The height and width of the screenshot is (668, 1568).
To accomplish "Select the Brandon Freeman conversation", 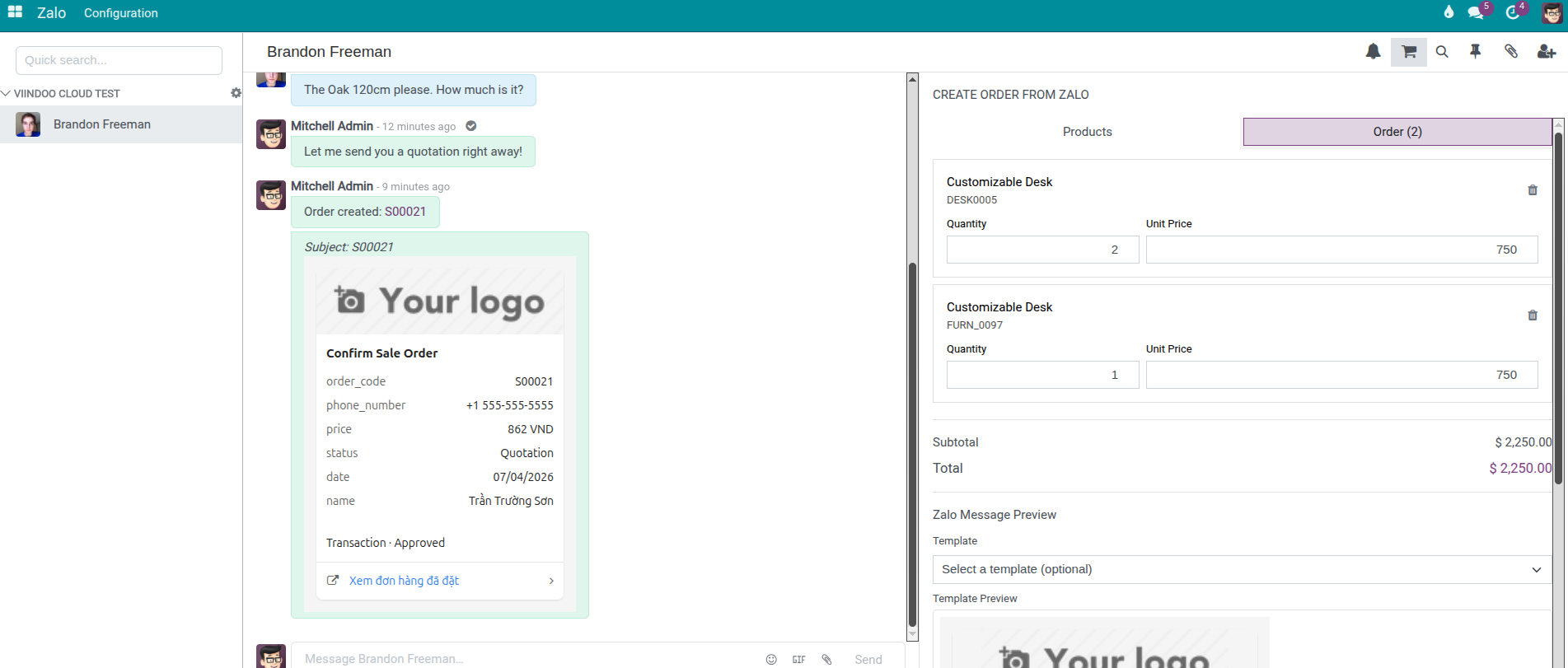I will (102, 124).
